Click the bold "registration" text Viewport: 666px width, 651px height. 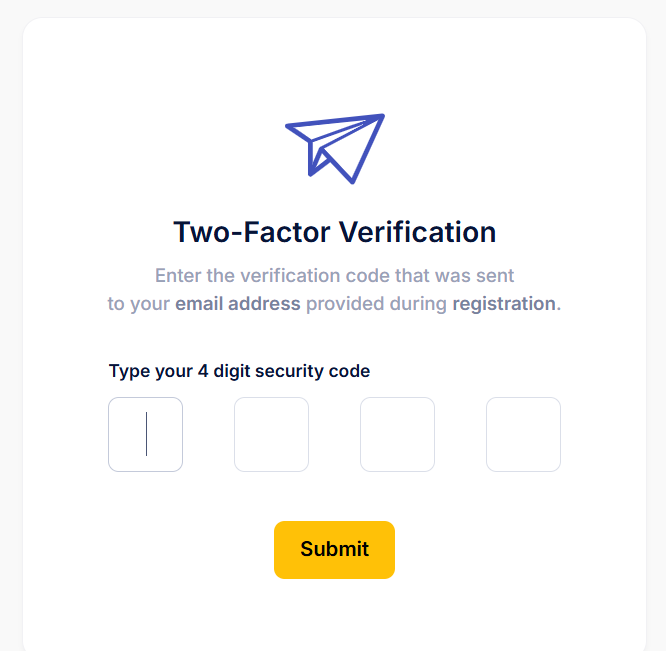pyautogui.click(x=504, y=304)
